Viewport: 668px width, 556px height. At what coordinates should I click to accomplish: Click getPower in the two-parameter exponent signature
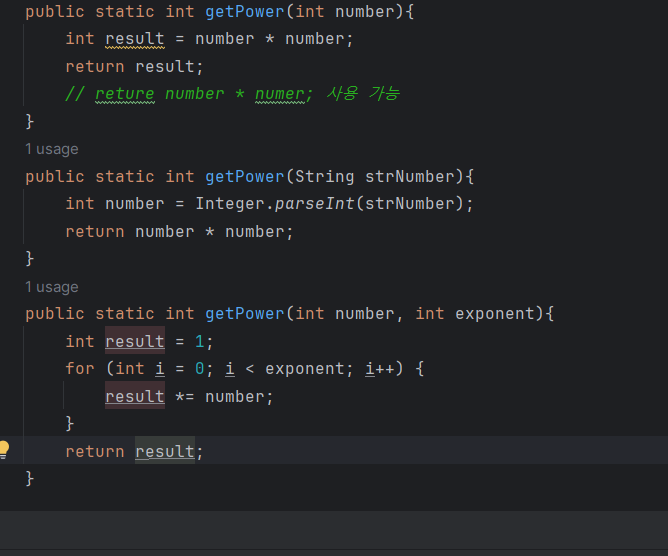point(245,314)
